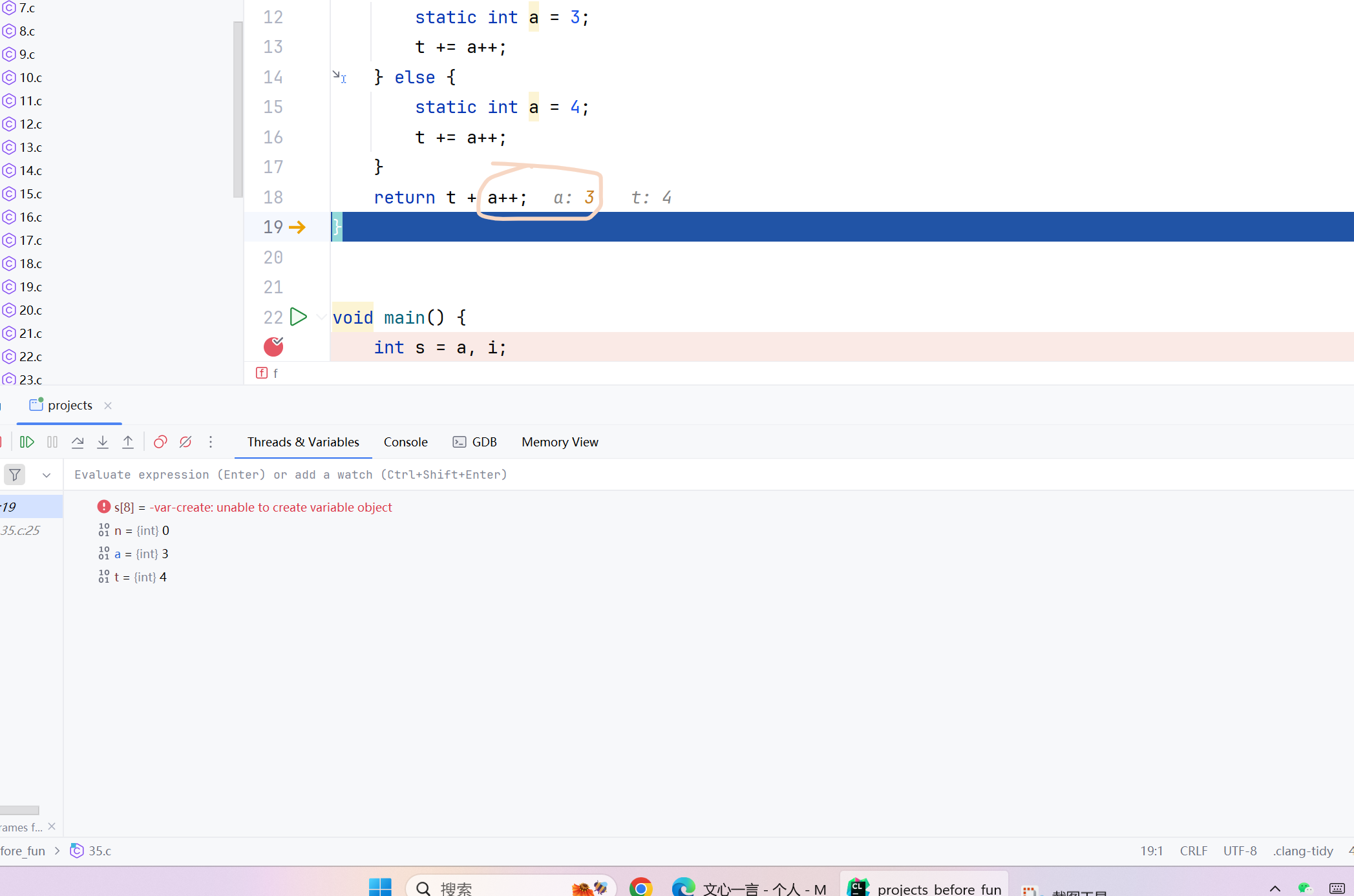Open file 10.c in the project tree
The height and width of the screenshot is (896, 1354).
30,78
